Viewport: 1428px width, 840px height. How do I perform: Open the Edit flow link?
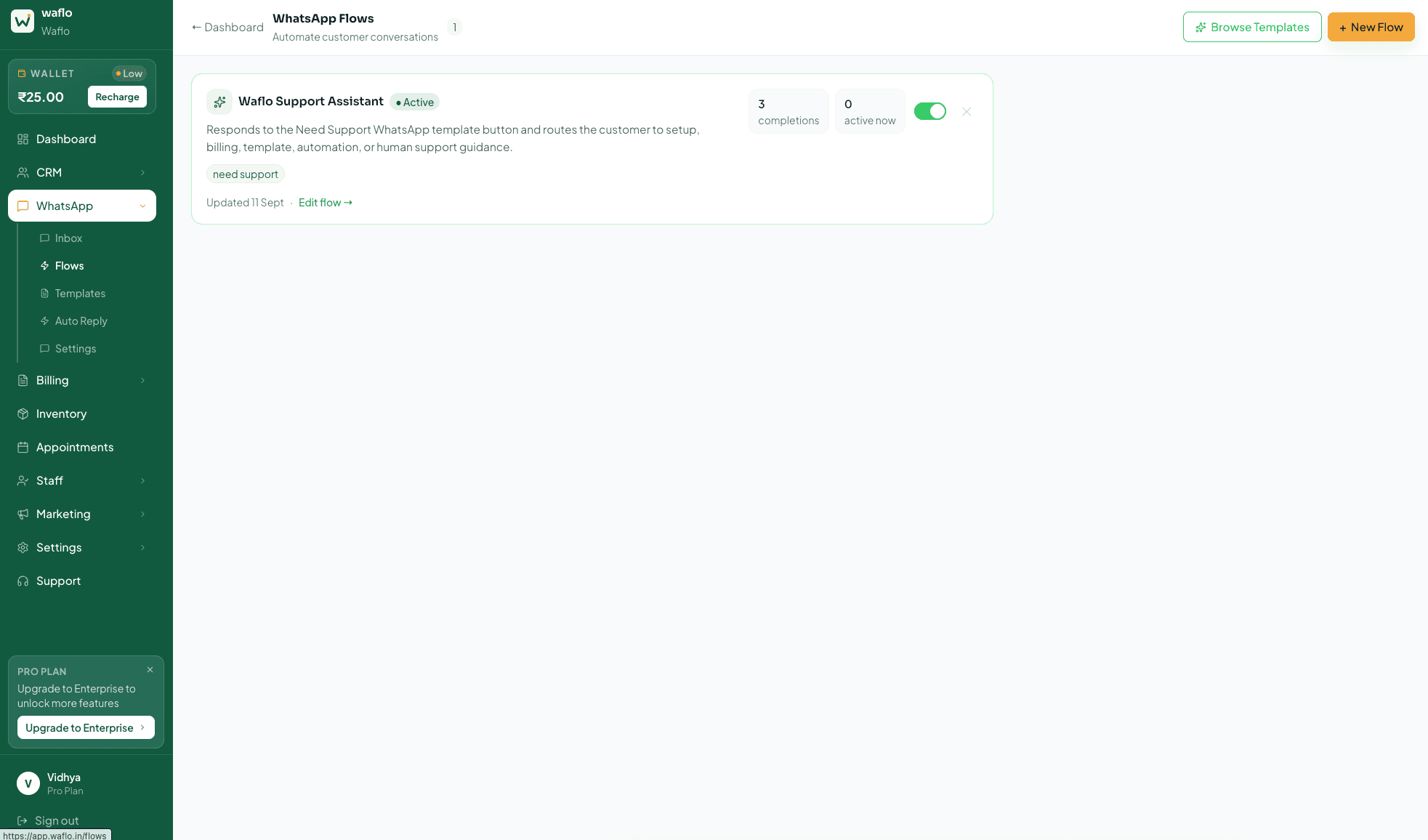tap(326, 202)
